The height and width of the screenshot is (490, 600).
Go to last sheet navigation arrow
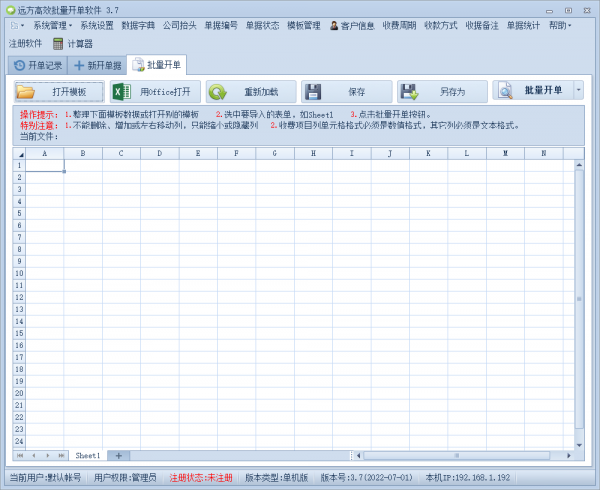[61, 456]
